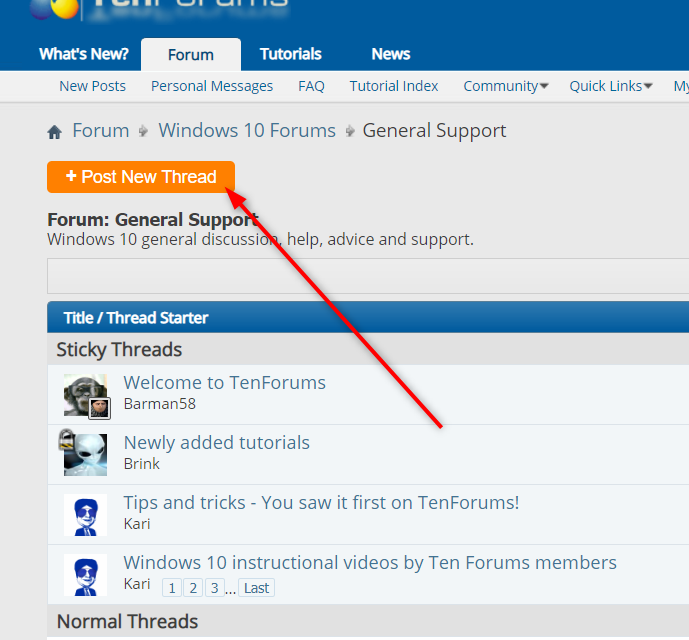Click the home icon in breadcrumb
Image resolution: width=689 pixels, height=640 pixels.
tap(54, 132)
